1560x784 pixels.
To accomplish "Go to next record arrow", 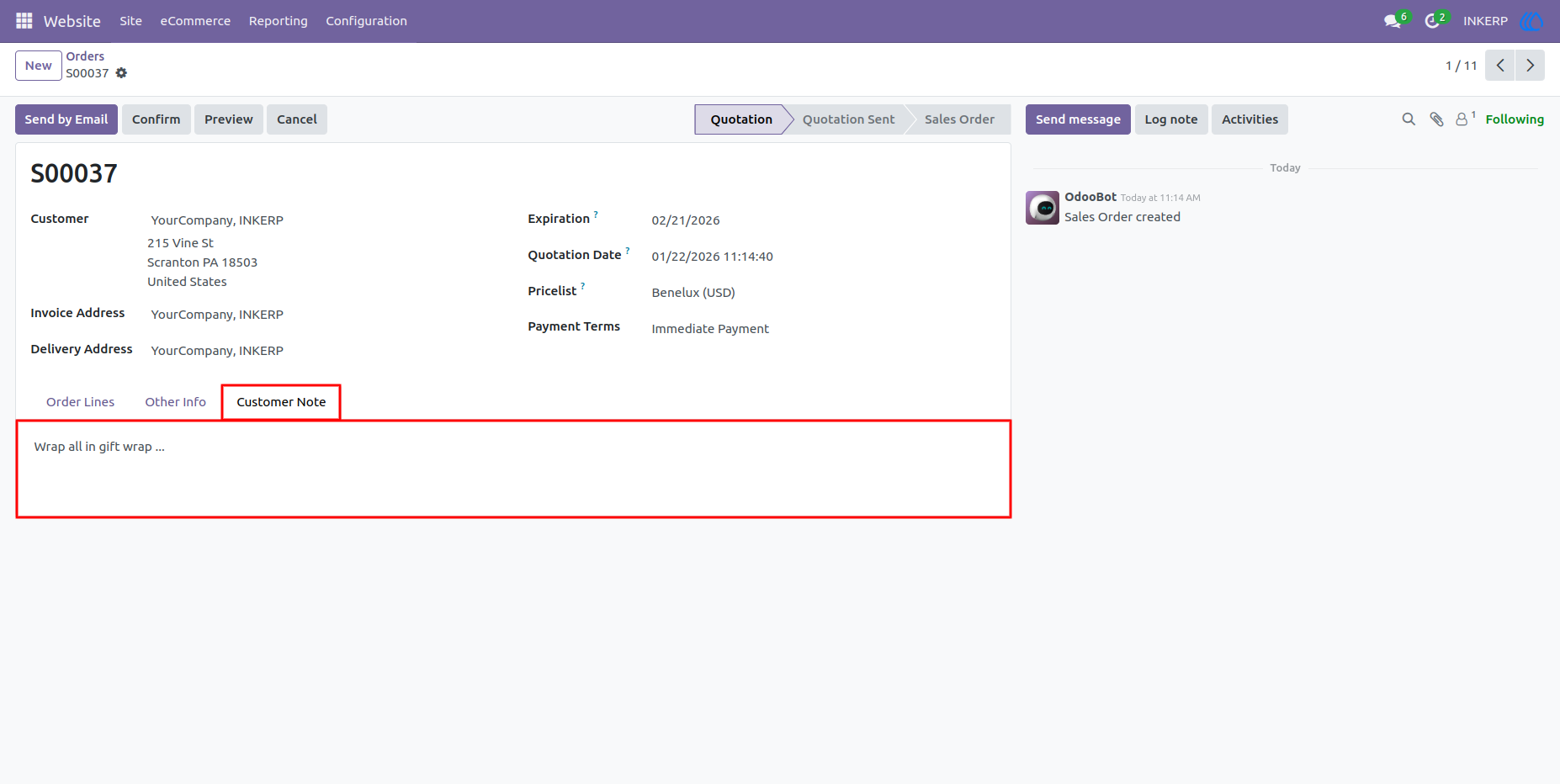I will coord(1530,66).
